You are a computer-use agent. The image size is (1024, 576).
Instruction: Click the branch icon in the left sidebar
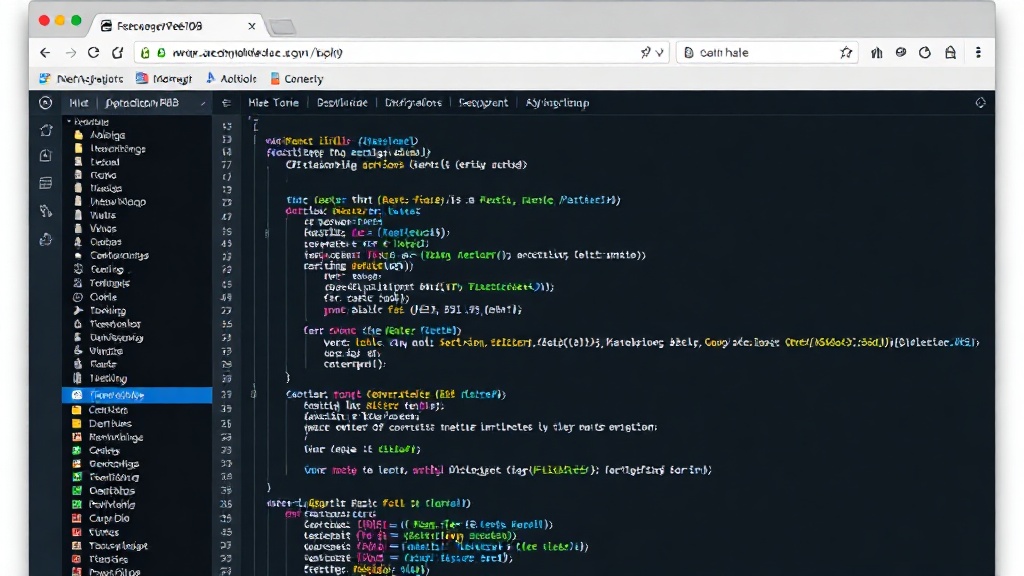tap(46, 211)
